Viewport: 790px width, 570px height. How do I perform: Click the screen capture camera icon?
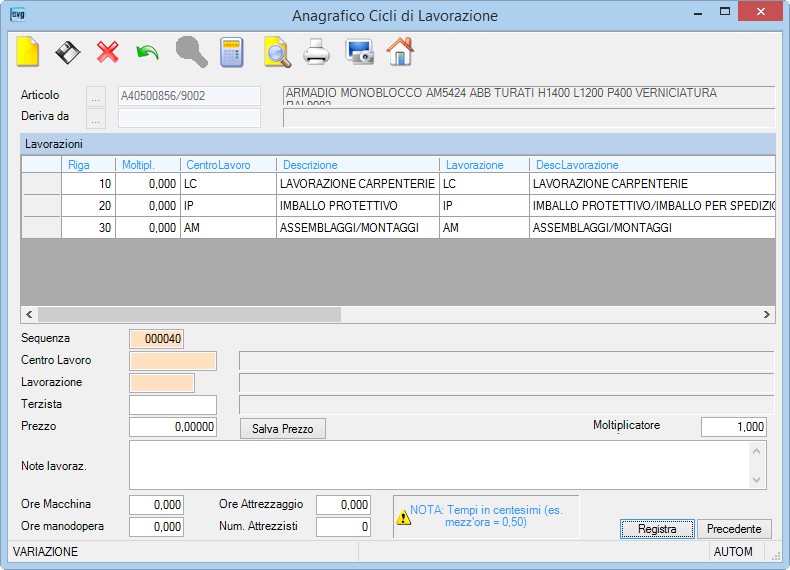(359, 52)
